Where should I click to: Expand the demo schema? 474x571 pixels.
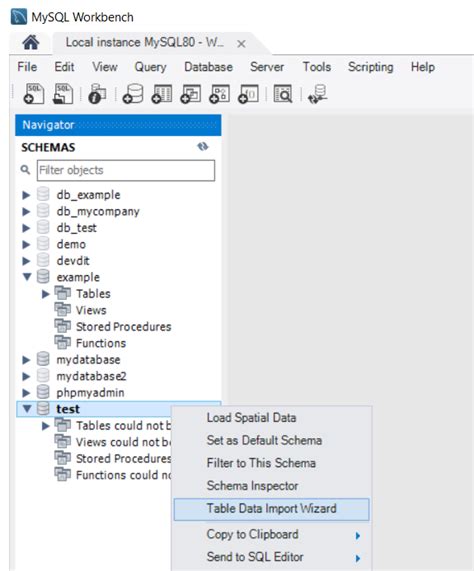click(26, 244)
